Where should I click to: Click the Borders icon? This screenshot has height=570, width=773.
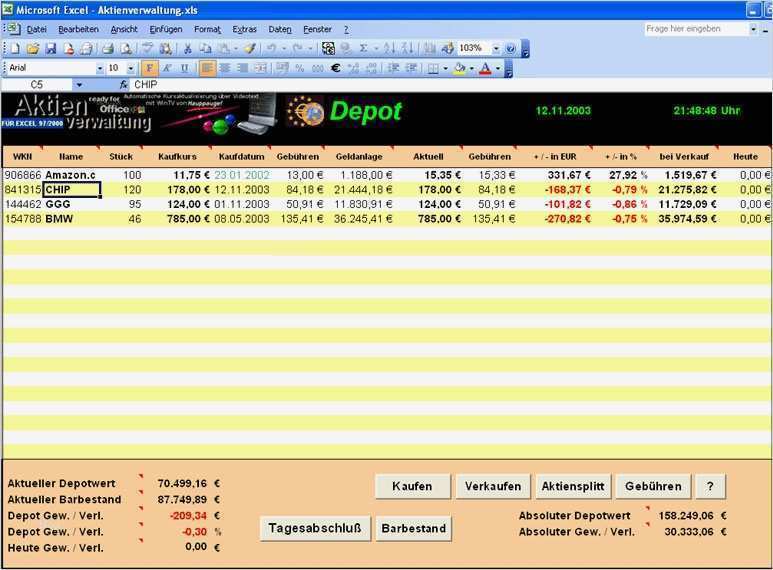point(433,68)
